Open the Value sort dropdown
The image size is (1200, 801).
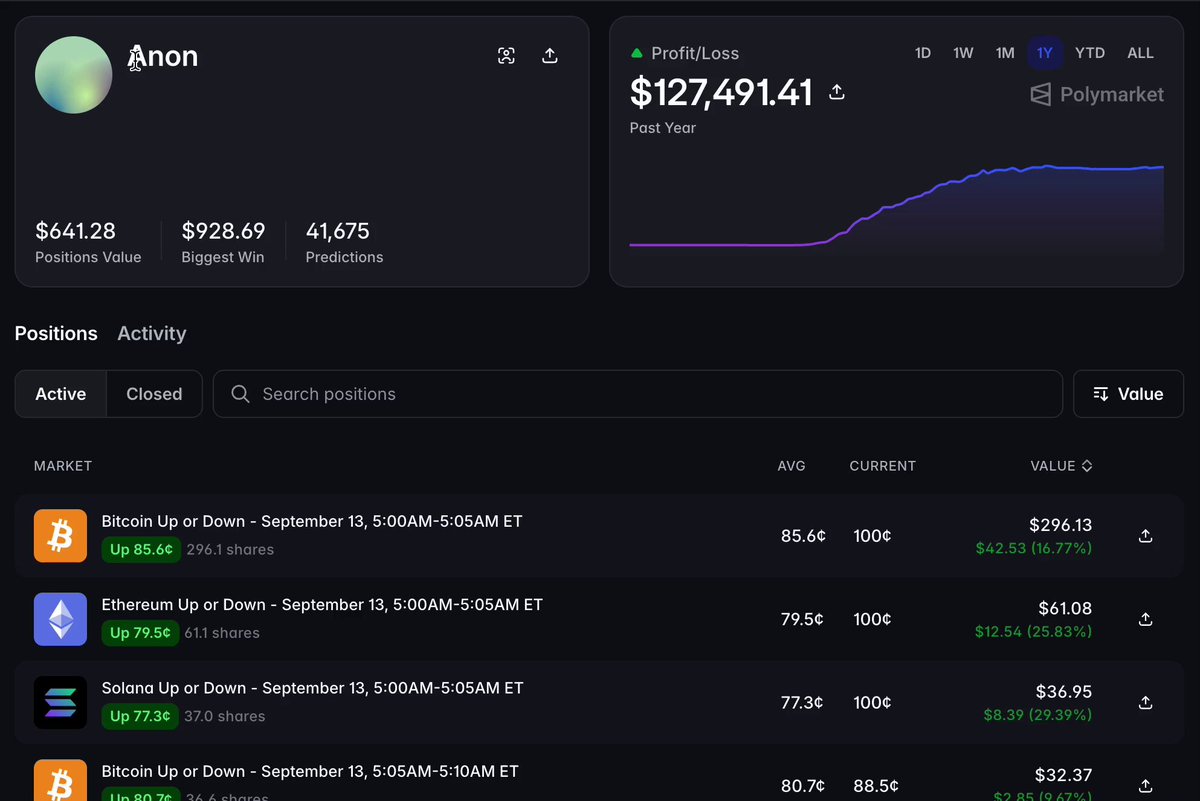pyautogui.click(x=1128, y=394)
